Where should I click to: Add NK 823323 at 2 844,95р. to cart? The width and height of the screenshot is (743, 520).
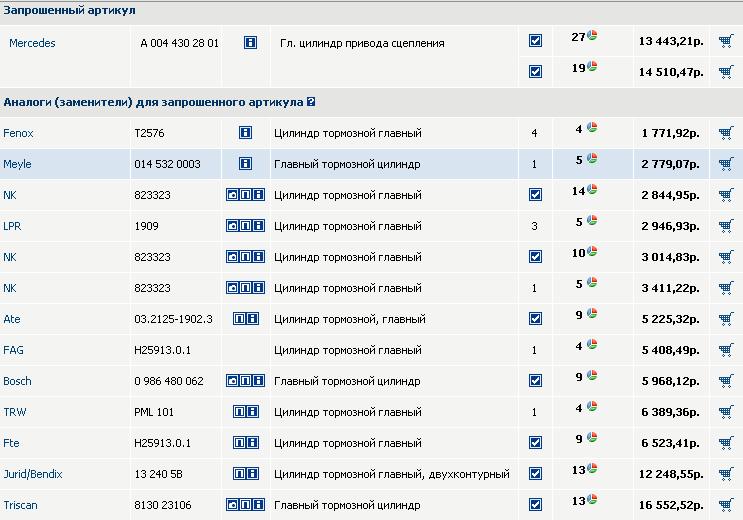(725, 195)
